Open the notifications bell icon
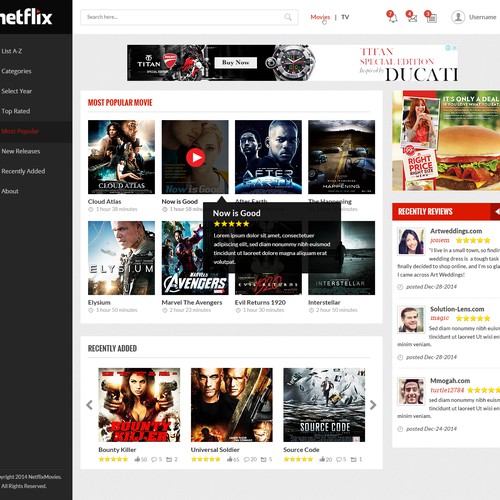Image resolution: width=500 pixels, height=500 pixels. [393, 18]
